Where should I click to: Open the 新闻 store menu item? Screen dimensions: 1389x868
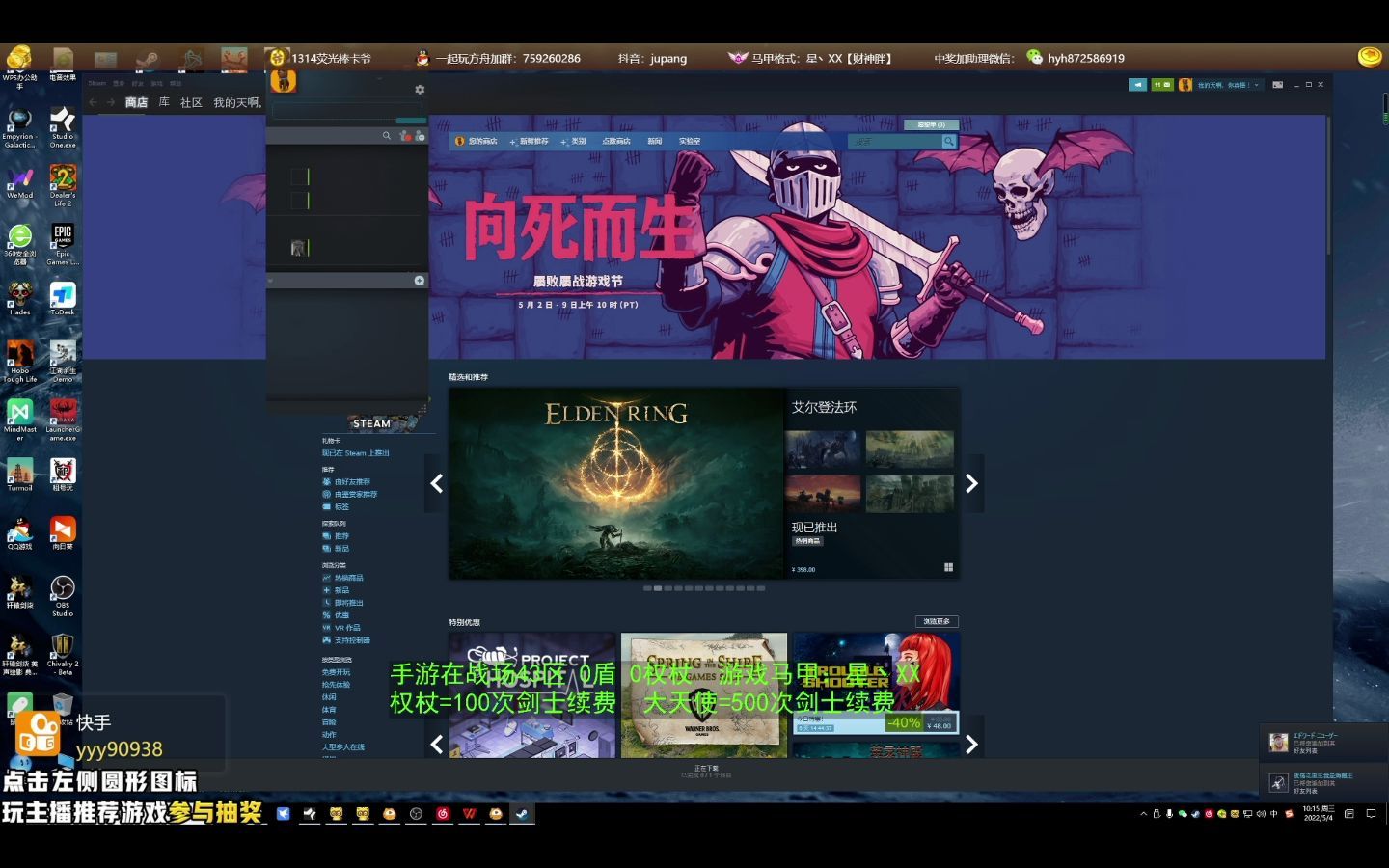pos(654,141)
